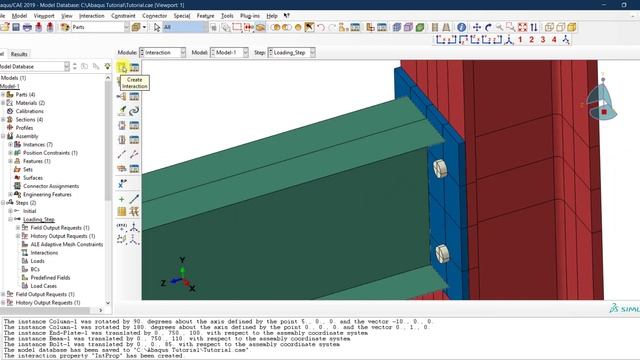Toggle parallel view icon
This screenshot has width=640, height=360.
click(x=435, y=27)
